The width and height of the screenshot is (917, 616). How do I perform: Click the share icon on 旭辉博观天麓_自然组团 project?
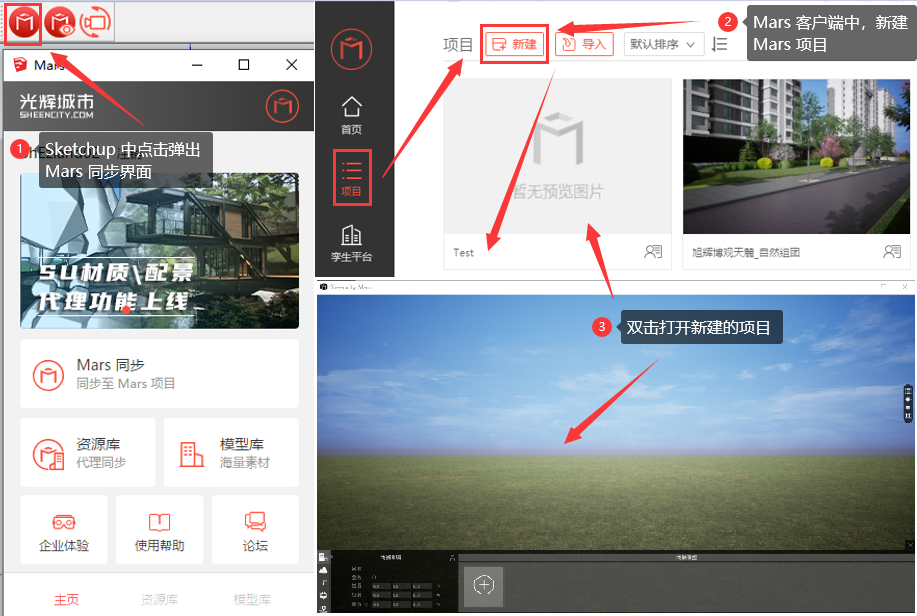click(x=892, y=252)
